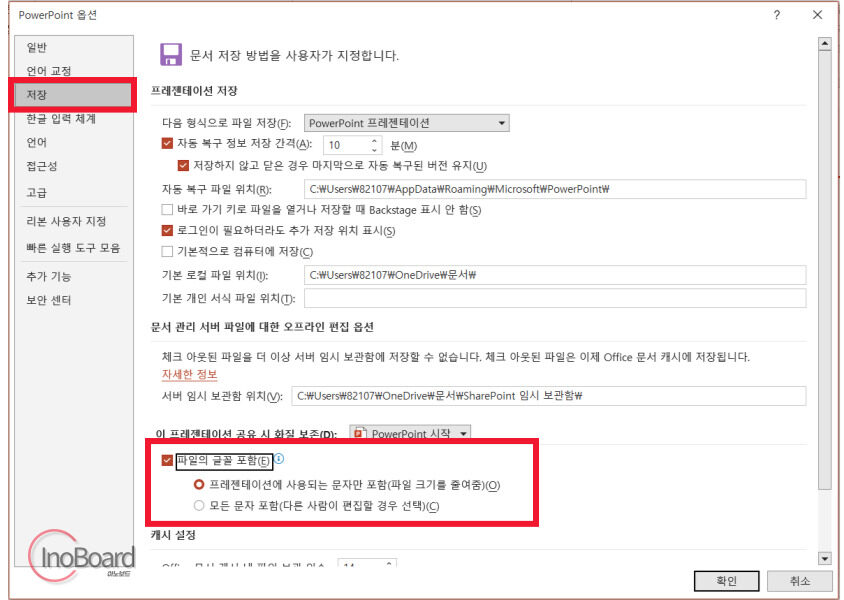Open 빠른 실행 도구 모음 settings
844x600 pixels.
tap(73, 248)
